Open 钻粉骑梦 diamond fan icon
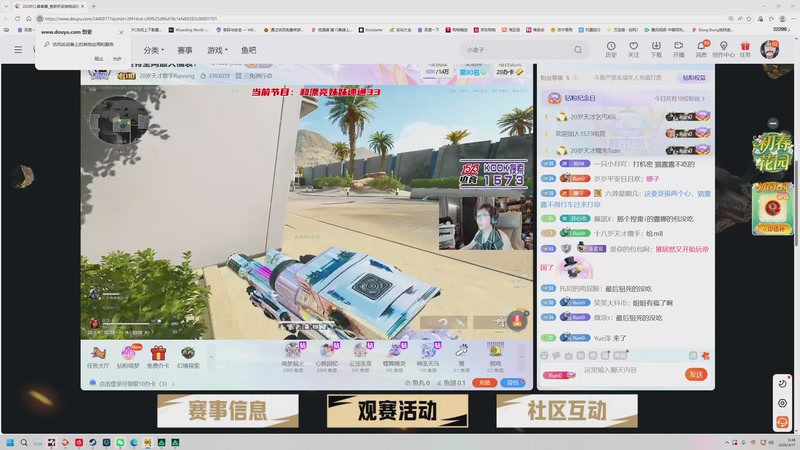Image resolution: width=800 pixels, height=450 pixels. [128, 357]
